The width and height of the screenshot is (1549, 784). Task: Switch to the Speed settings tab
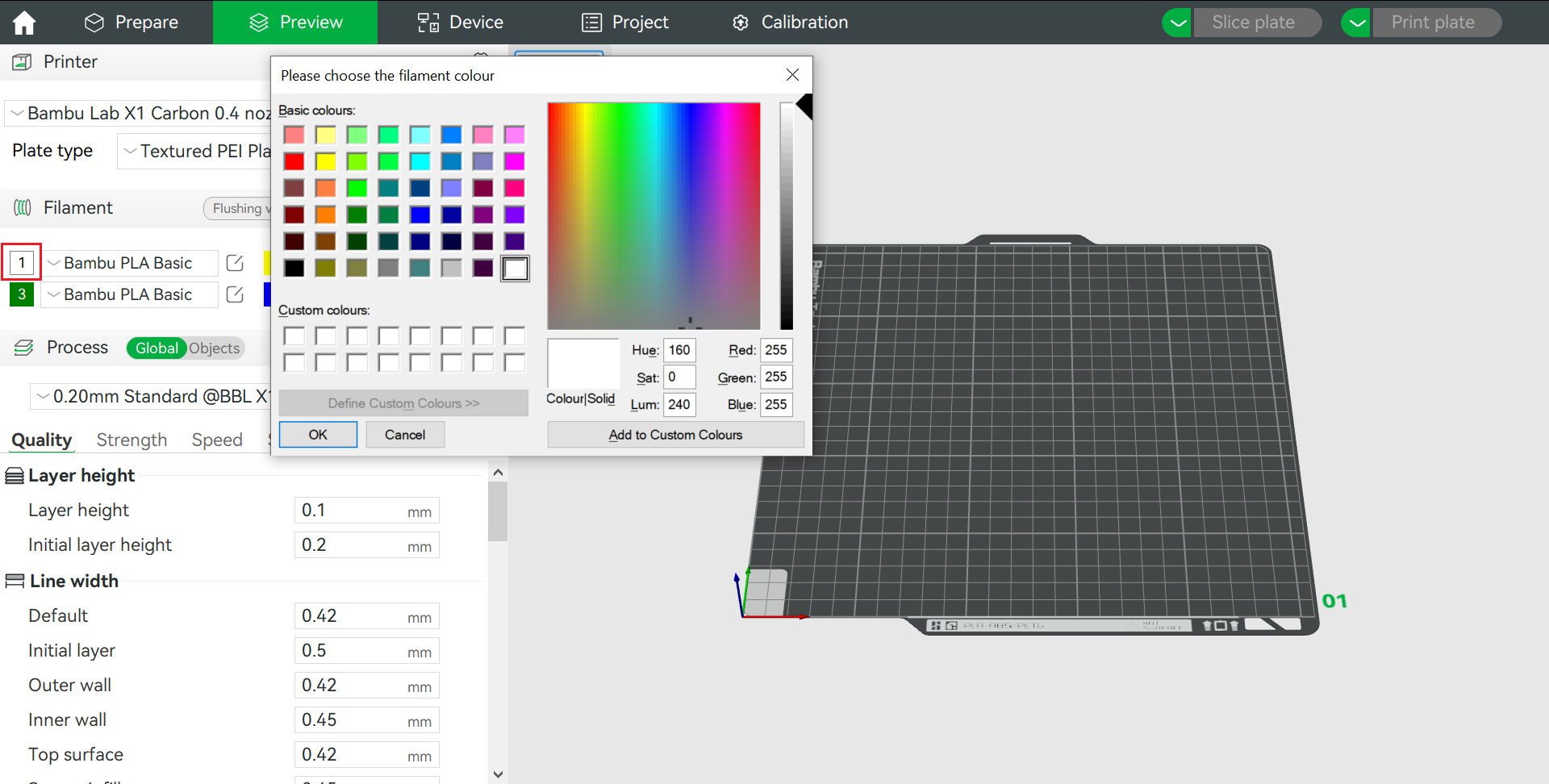pyautogui.click(x=217, y=440)
